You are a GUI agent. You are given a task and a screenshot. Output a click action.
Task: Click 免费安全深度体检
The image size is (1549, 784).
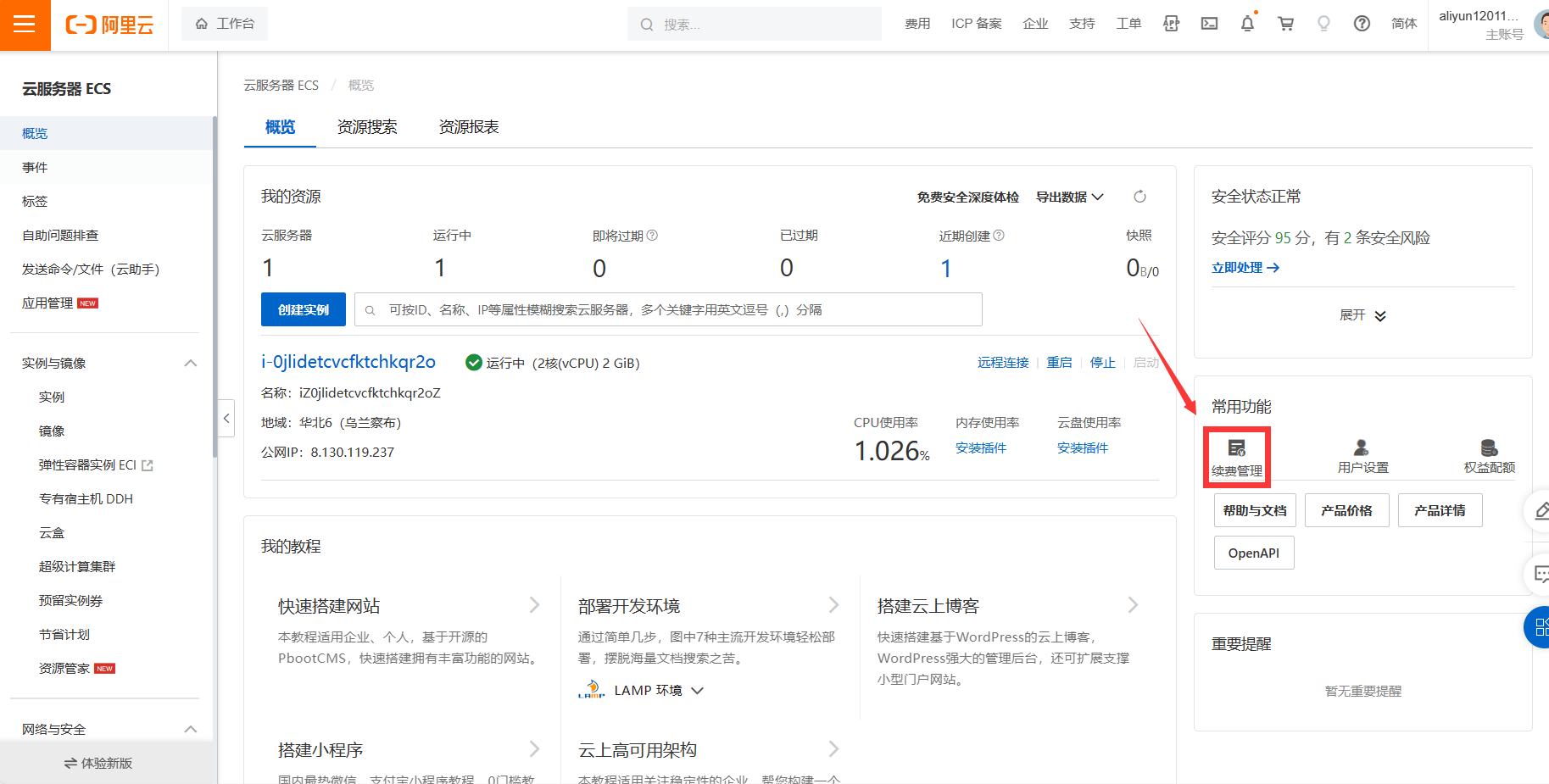(967, 197)
